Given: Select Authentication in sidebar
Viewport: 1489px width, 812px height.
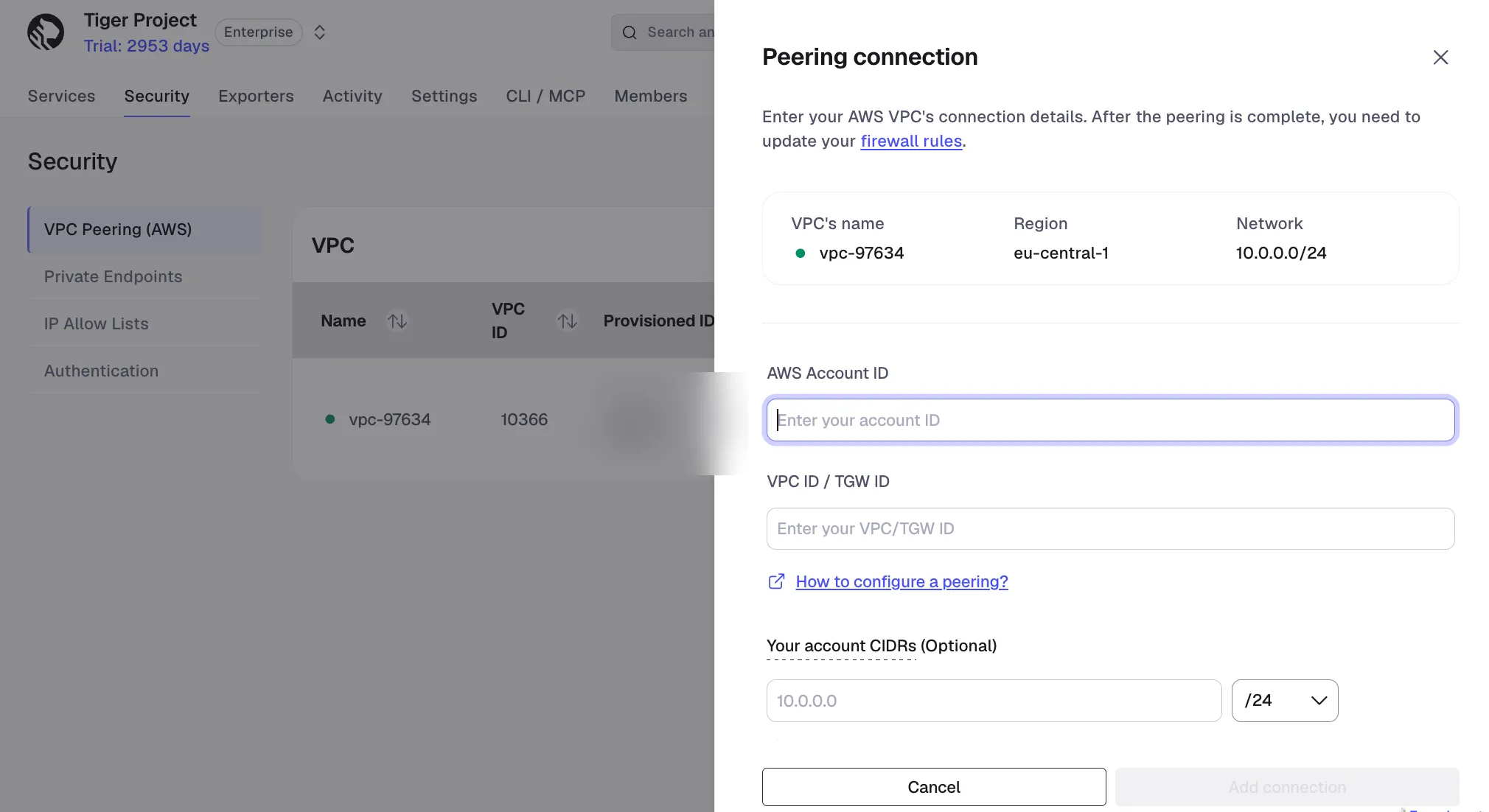Looking at the screenshot, I should click(x=145, y=371).
